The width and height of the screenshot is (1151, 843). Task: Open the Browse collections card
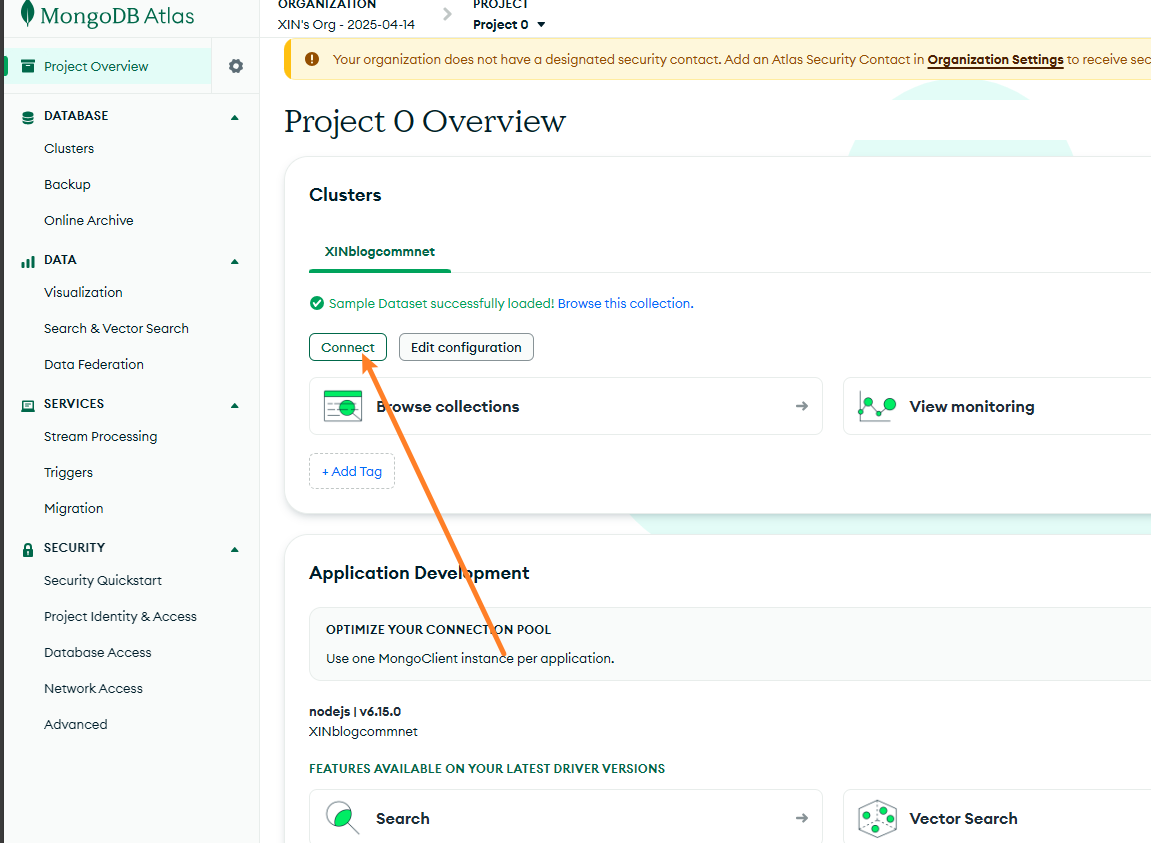(x=566, y=406)
